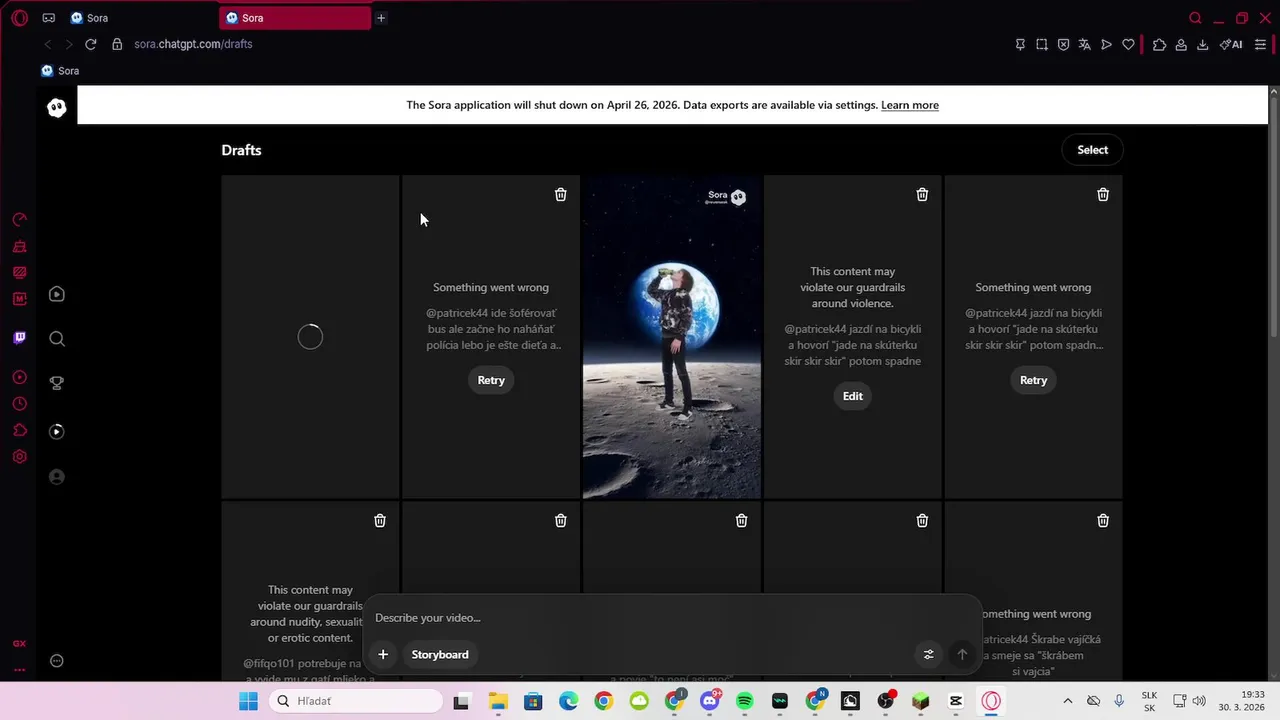
Task: Open the Sora home ghost logo
Action: pyautogui.click(x=57, y=108)
